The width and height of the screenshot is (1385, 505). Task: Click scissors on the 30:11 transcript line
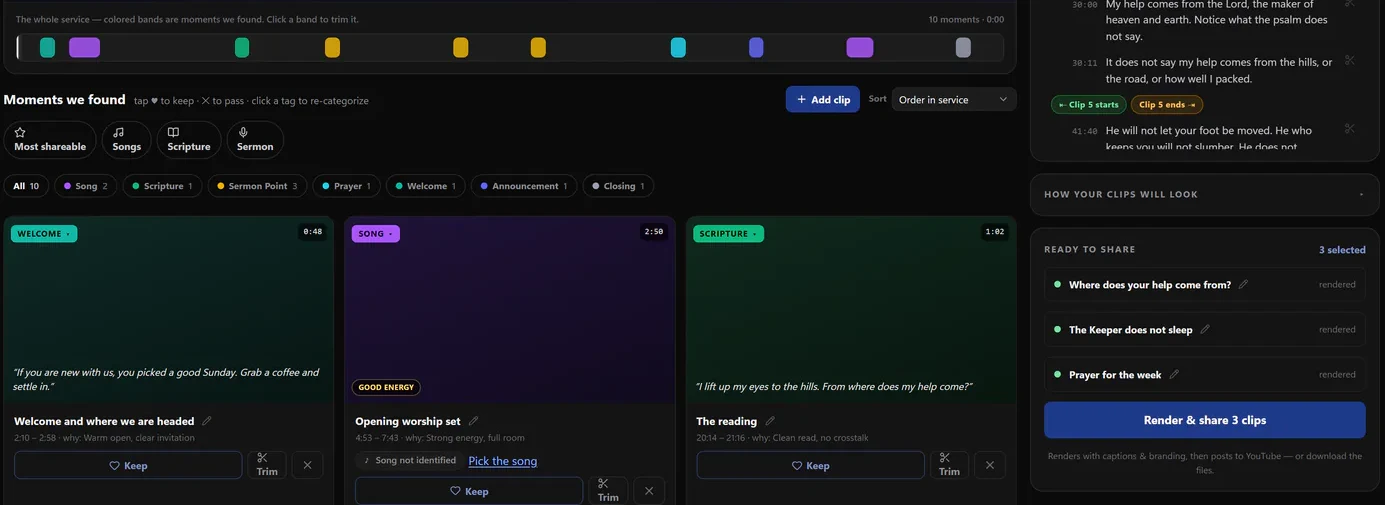(1349, 61)
